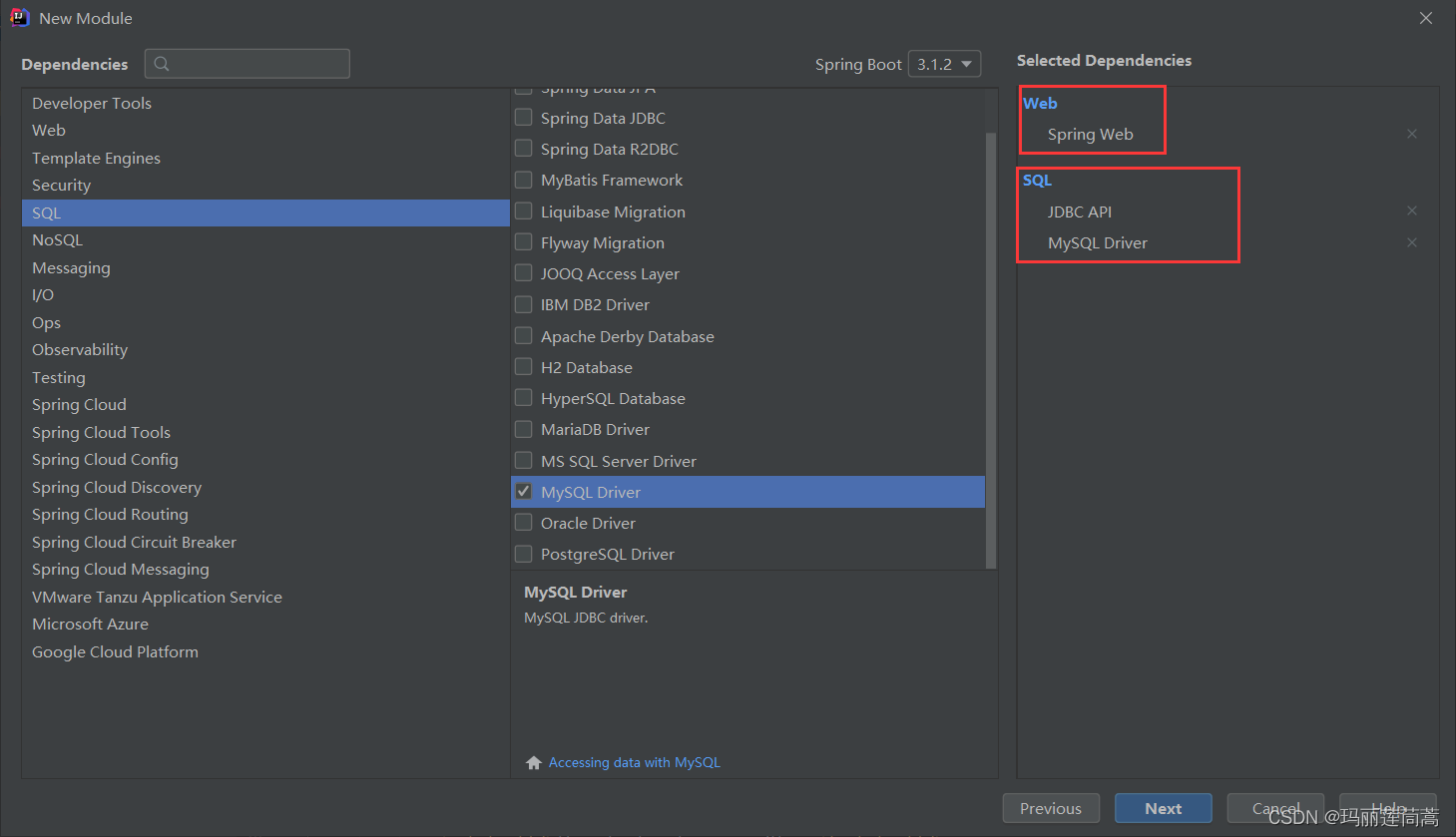Check the MS SQL Server Driver checkbox

click(x=523, y=461)
